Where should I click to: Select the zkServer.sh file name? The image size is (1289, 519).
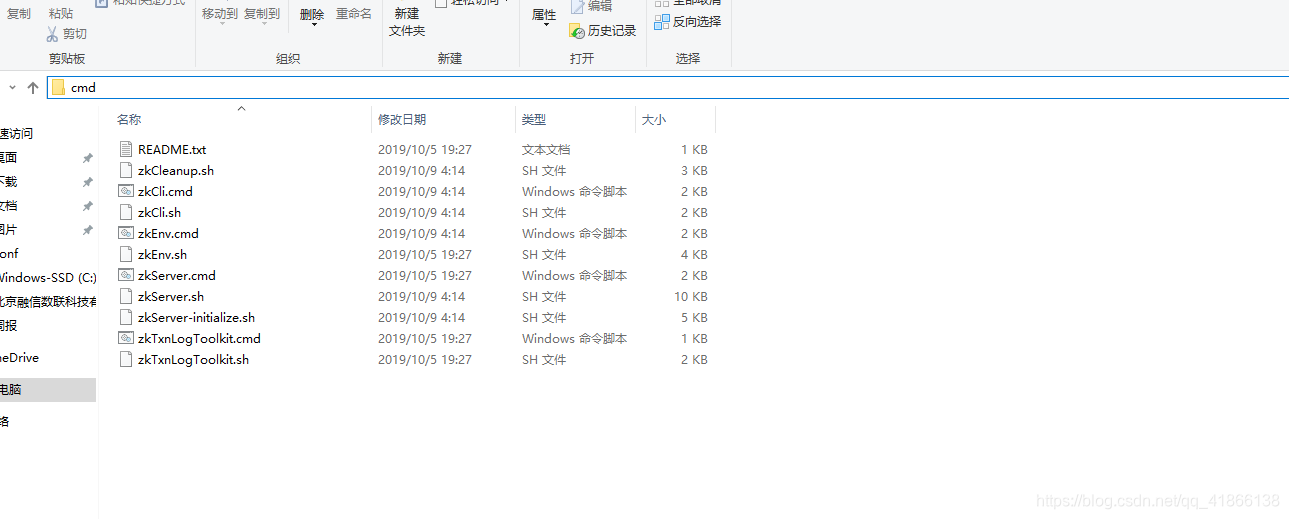pyautogui.click(x=171, y=296)
